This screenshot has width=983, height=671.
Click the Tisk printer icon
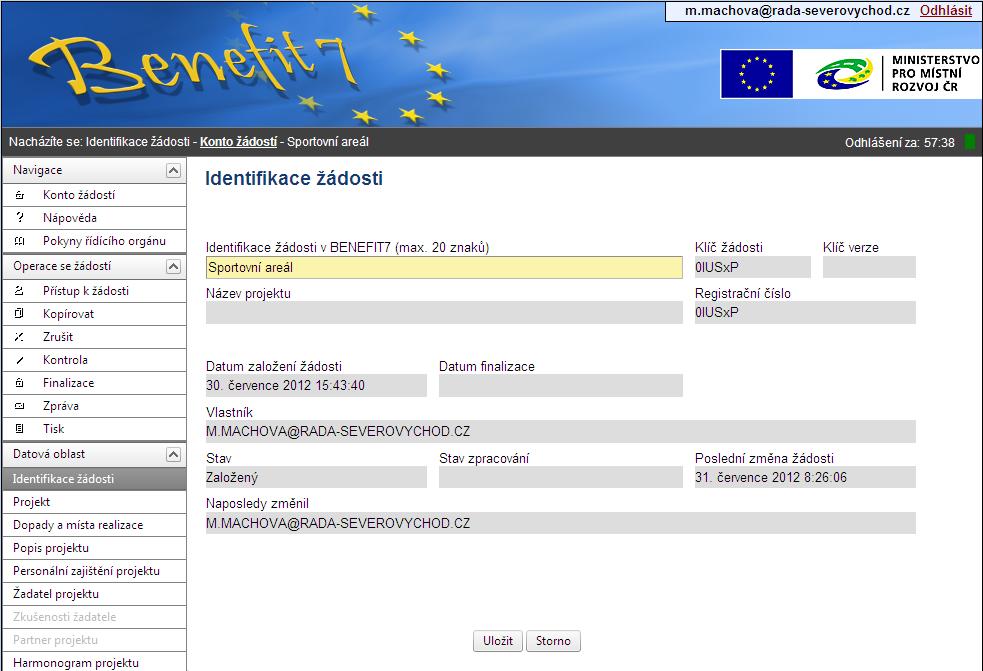19,429
